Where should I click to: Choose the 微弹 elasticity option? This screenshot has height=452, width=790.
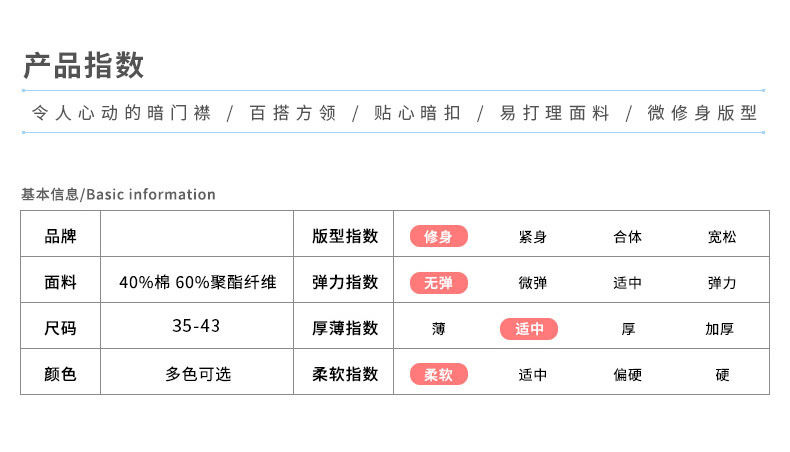click(x=533, y=283)
